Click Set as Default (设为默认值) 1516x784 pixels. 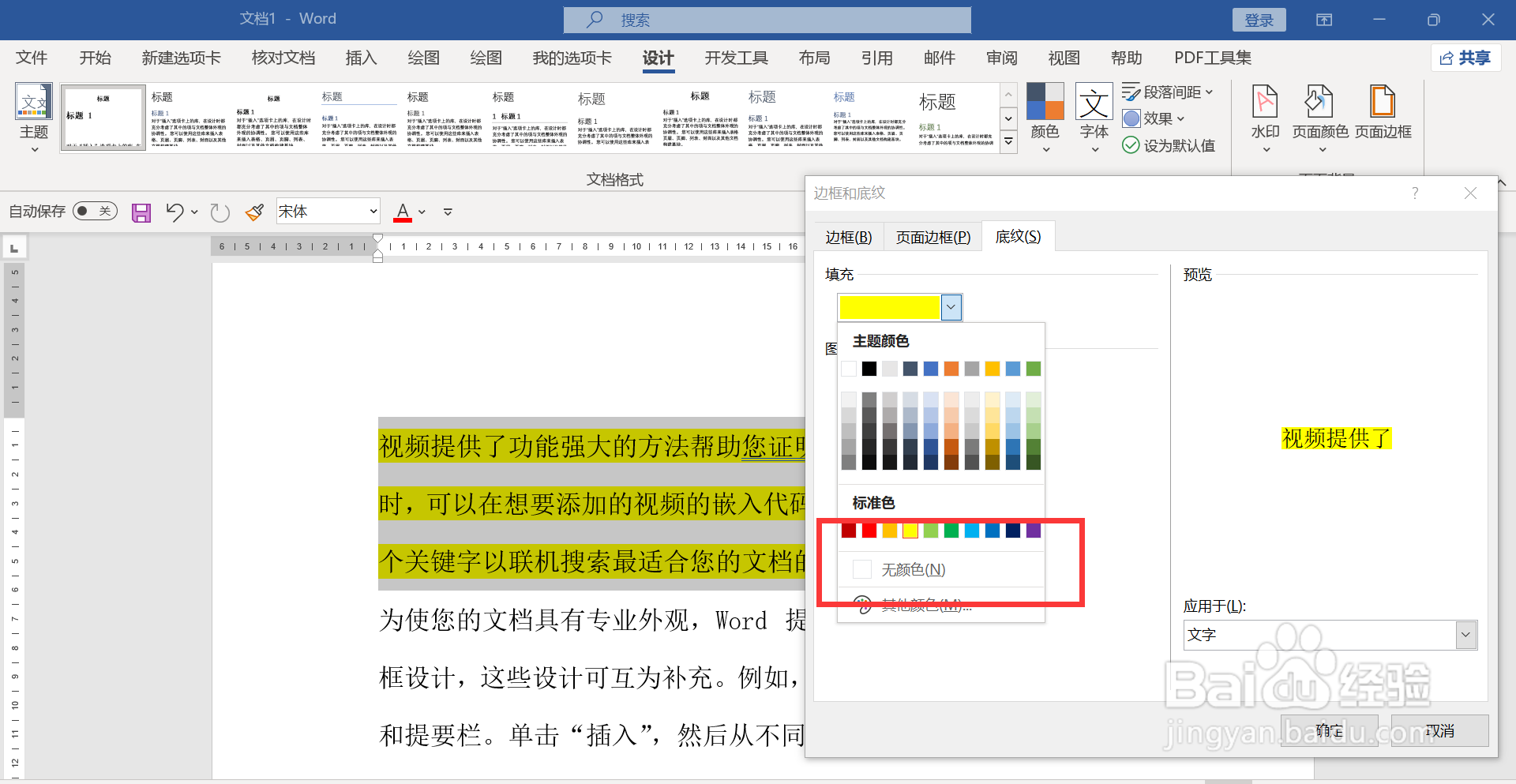coord(1169,145)
